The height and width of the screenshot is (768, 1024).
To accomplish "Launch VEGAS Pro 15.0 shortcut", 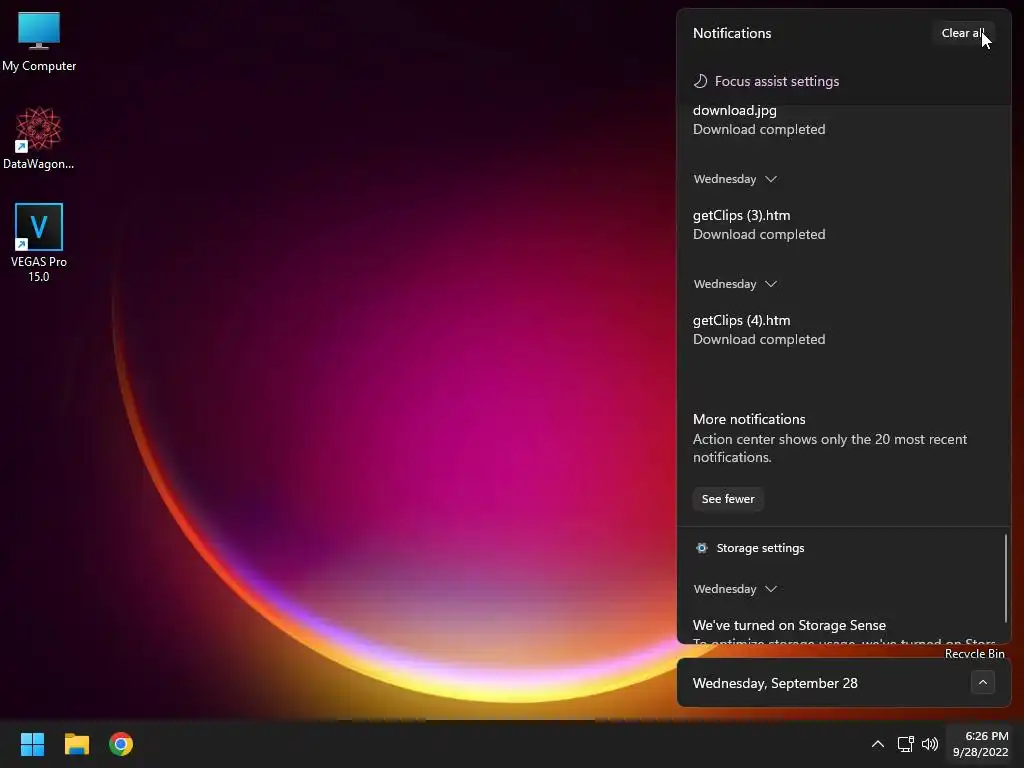I will [x=39, y=242].
